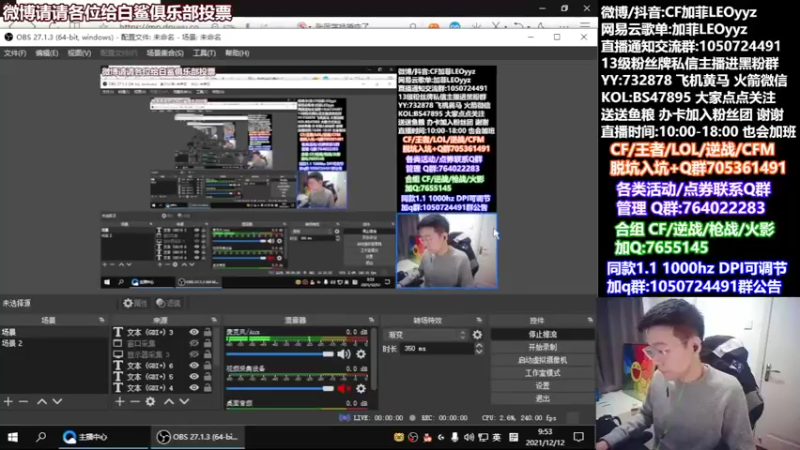Screen dimensions: 800x450
Task: Move source up in 来源 panel
Action: click(169, 402)
